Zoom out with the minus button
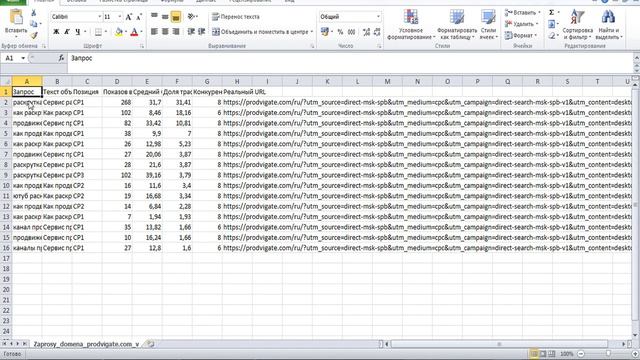640x360 pixels. (581, 354)
